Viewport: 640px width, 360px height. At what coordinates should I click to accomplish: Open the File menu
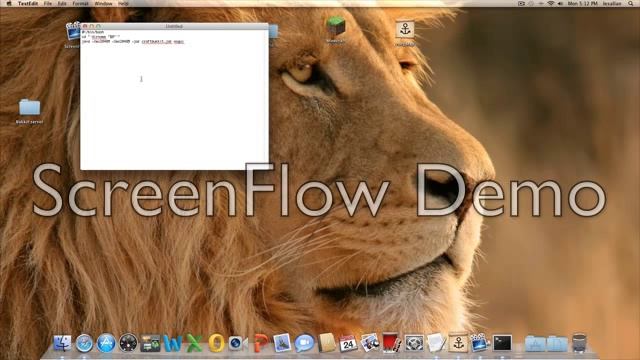pyautogui.click(x=48, y=3)
